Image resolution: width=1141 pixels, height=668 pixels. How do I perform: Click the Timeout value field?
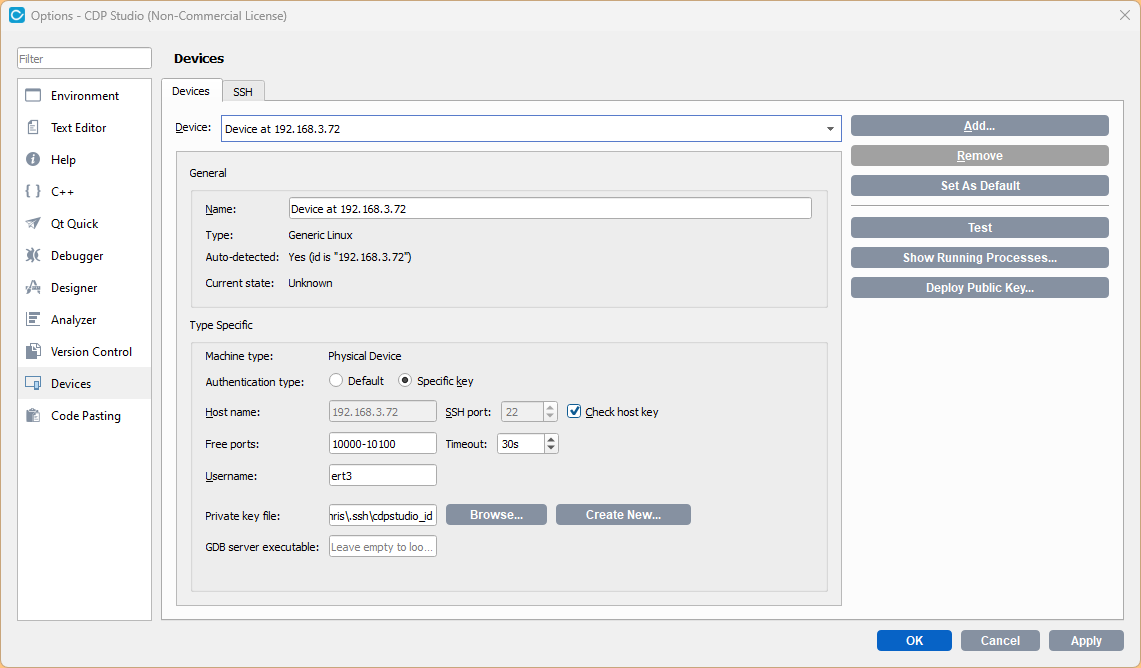point(520,443)
